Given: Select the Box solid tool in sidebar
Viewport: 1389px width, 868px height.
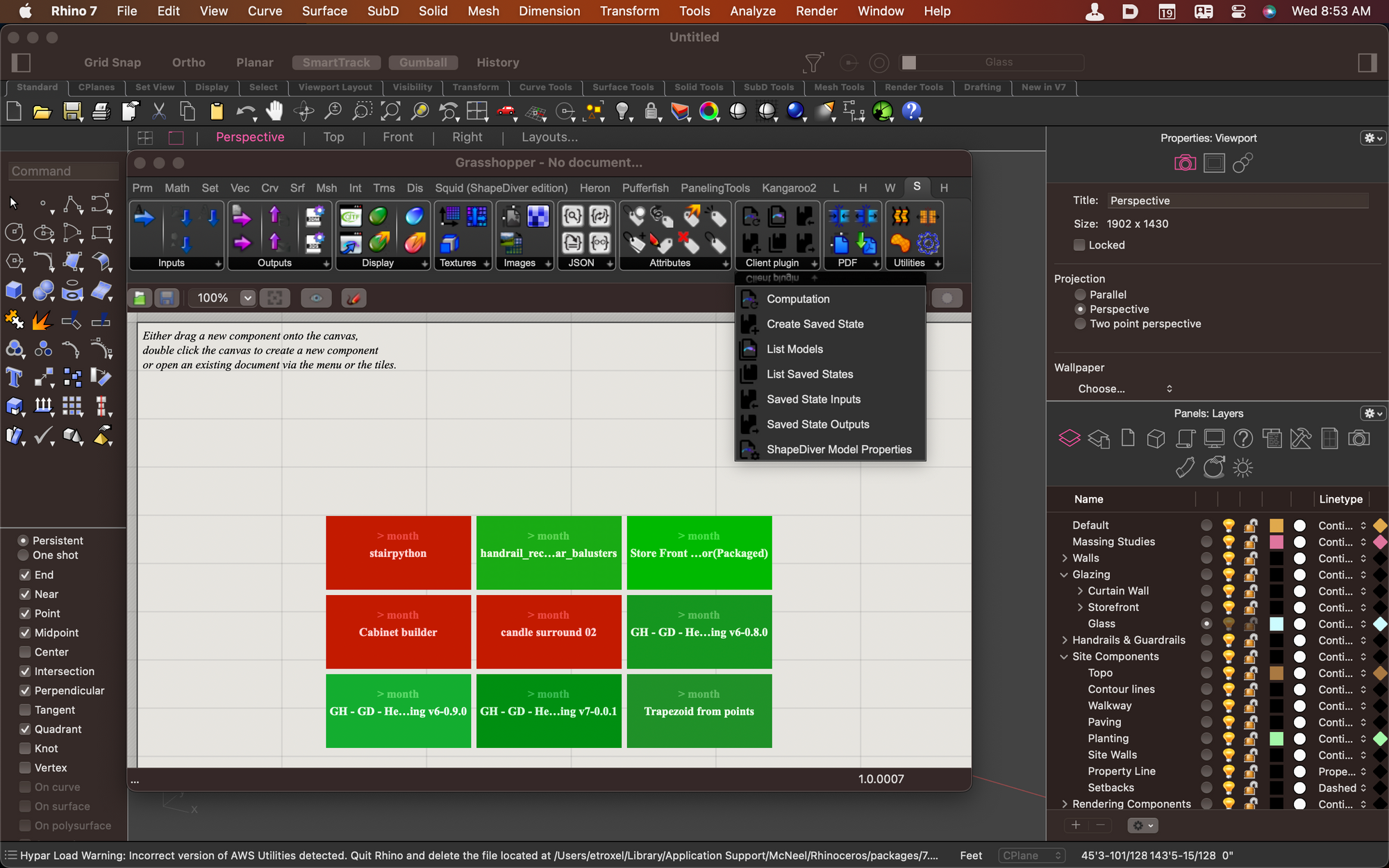Looking at the screenshot, I should point(14,291).
